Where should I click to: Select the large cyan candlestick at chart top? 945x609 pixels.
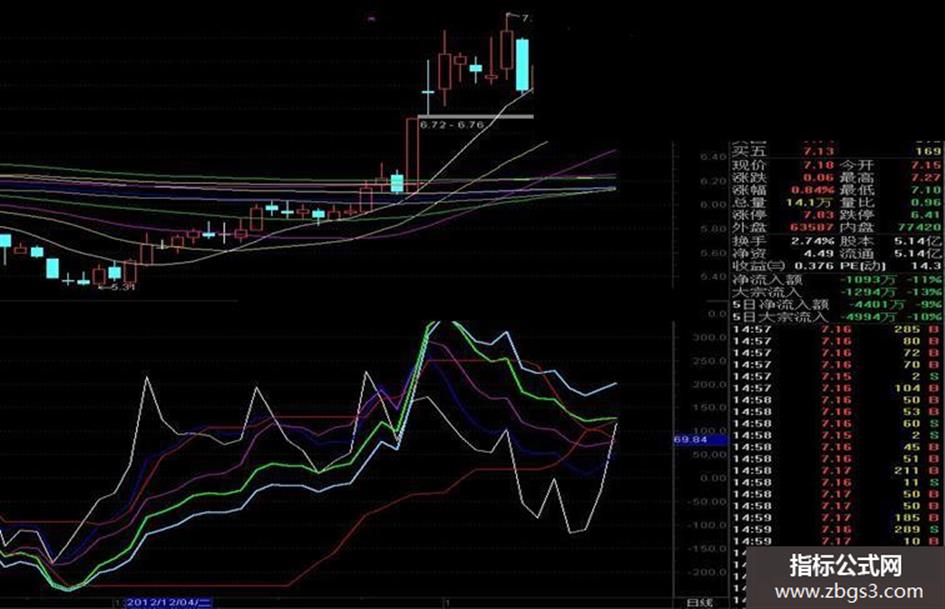522,65
